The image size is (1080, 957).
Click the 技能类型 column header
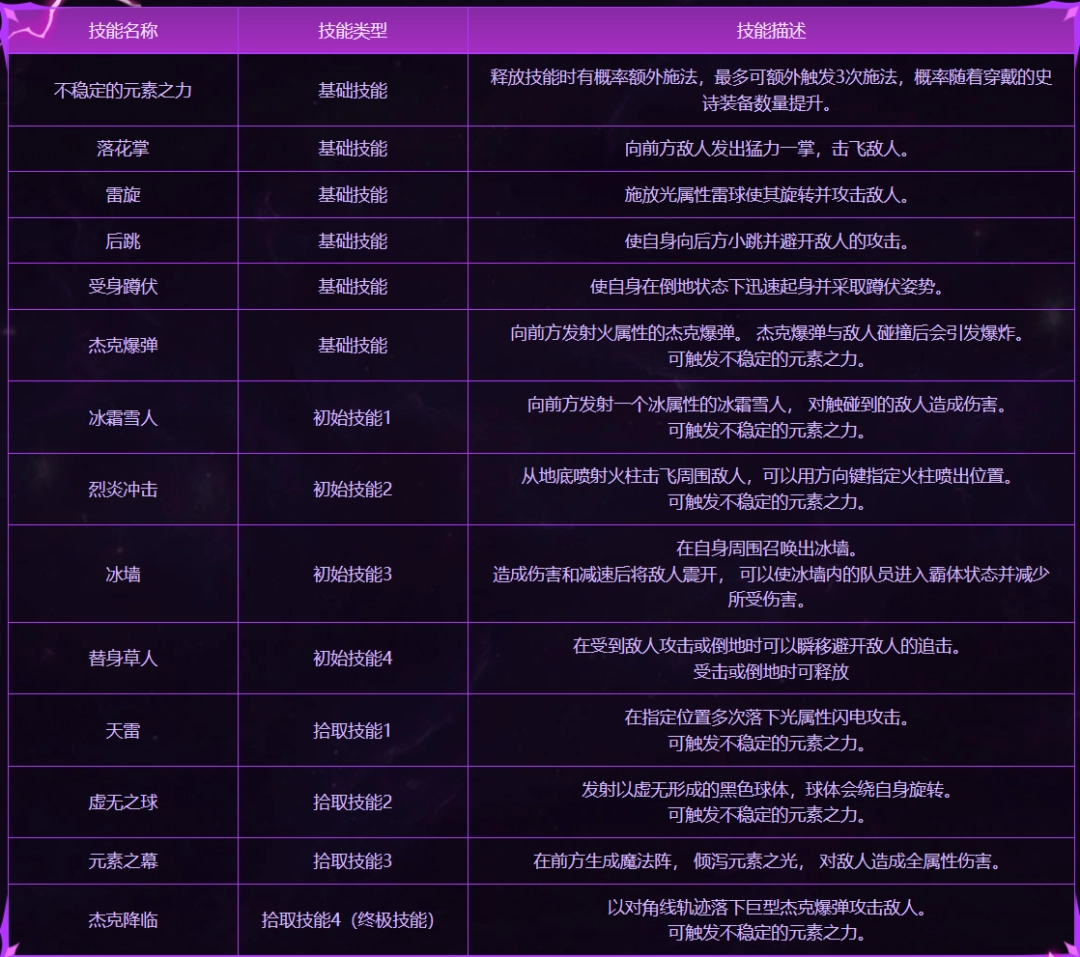tap(352, 31)
